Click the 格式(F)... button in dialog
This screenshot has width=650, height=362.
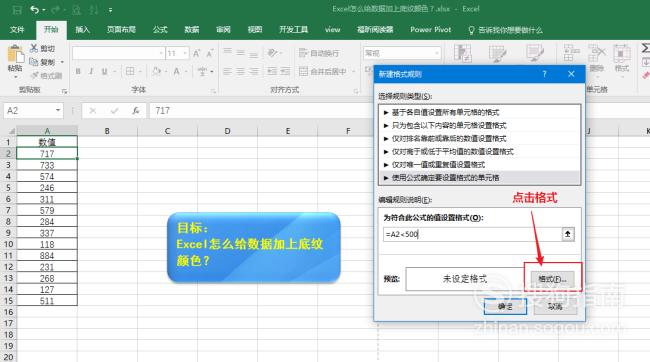(552, 279)
